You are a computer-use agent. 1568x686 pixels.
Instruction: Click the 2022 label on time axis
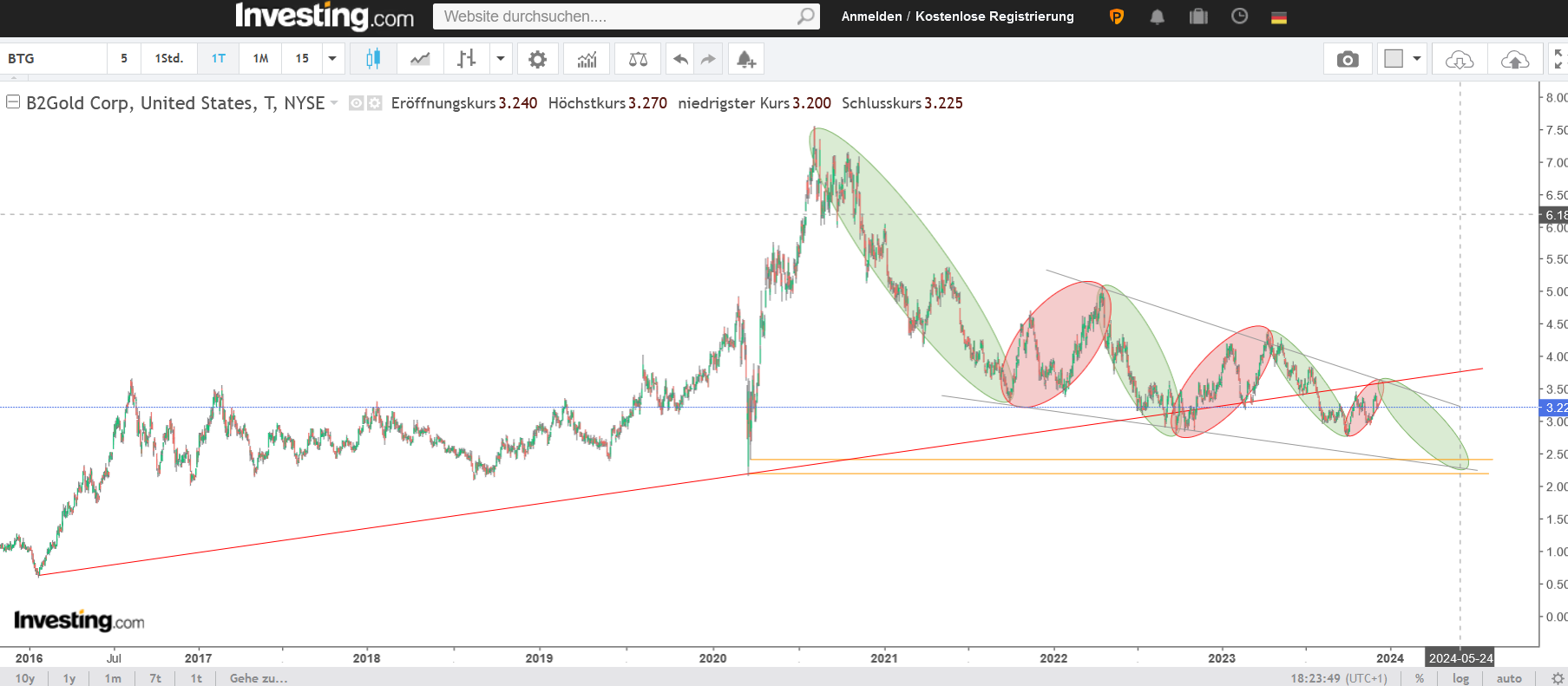coord(1053,658)
